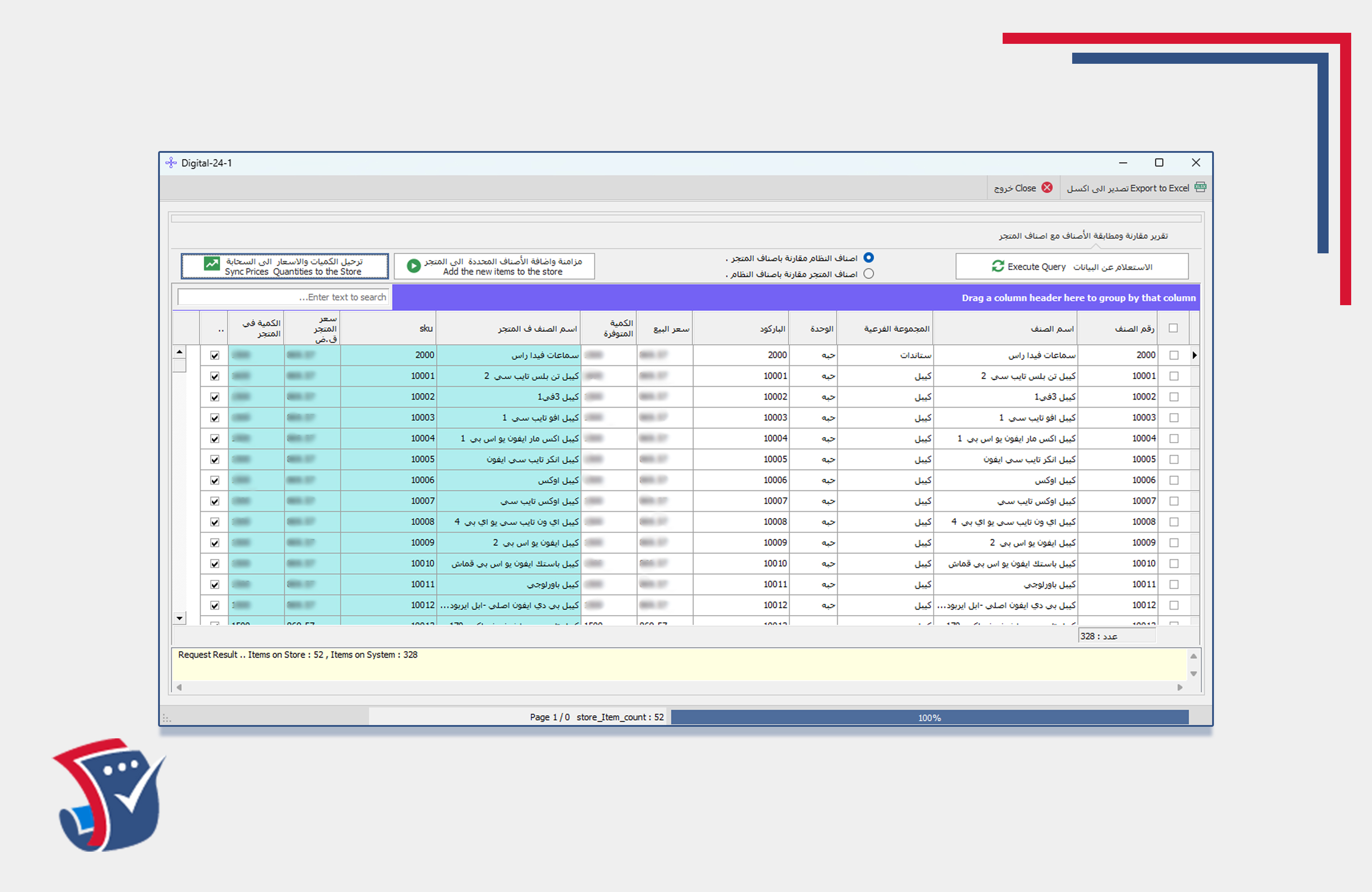Click the green refresh Execute Query icon
This screenshot has width=1372, height=892.
click(x=997, y=266)
